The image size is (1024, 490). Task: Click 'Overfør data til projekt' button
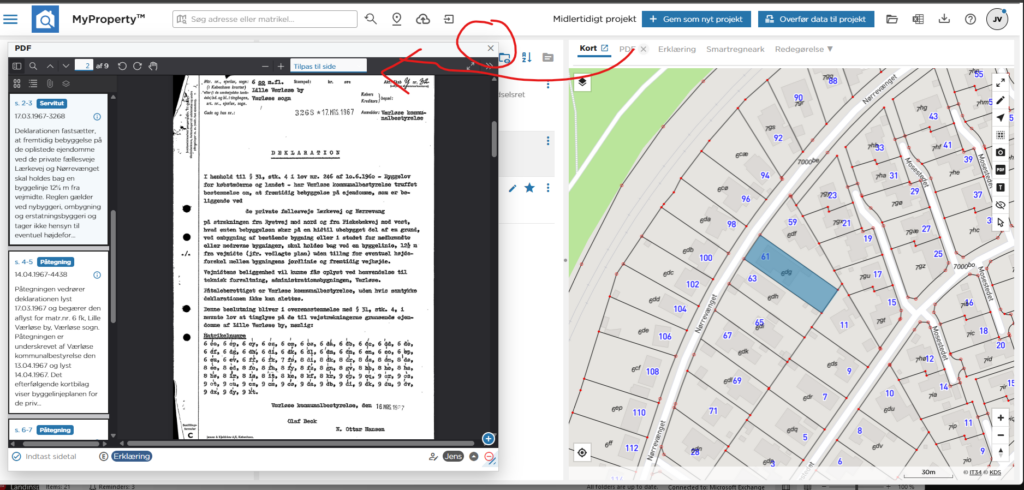tap(816, 19)
